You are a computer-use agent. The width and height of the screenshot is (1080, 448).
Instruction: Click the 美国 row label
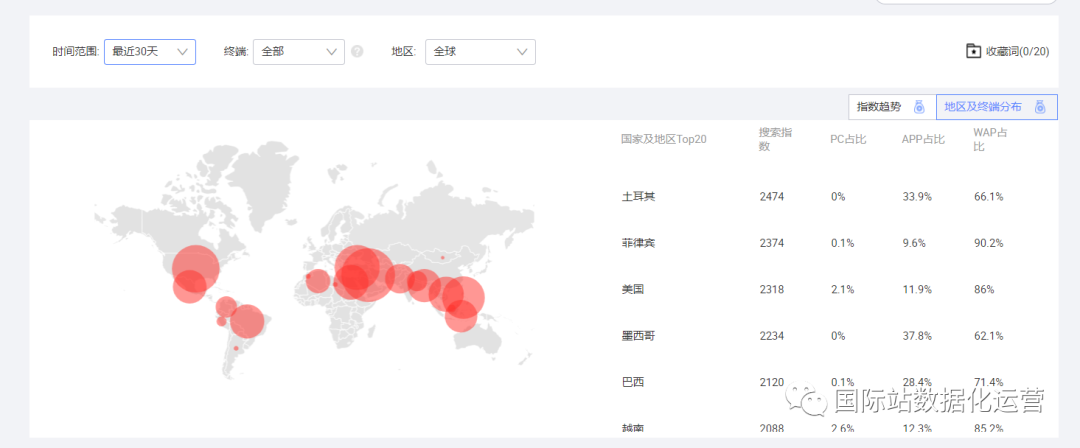632,290
